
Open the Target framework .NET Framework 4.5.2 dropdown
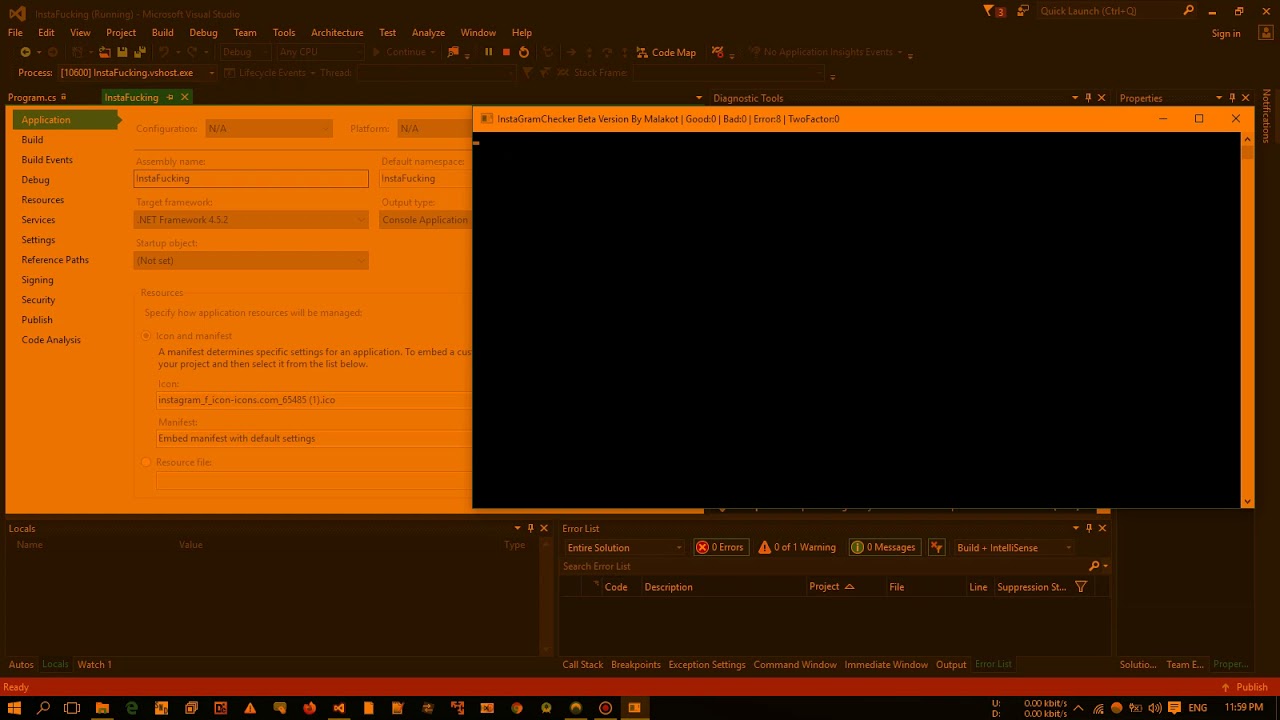coord(251,220)
